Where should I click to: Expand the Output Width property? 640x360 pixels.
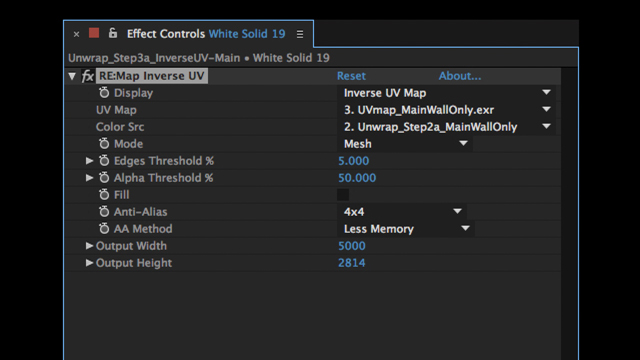click(x=89, y=246)
